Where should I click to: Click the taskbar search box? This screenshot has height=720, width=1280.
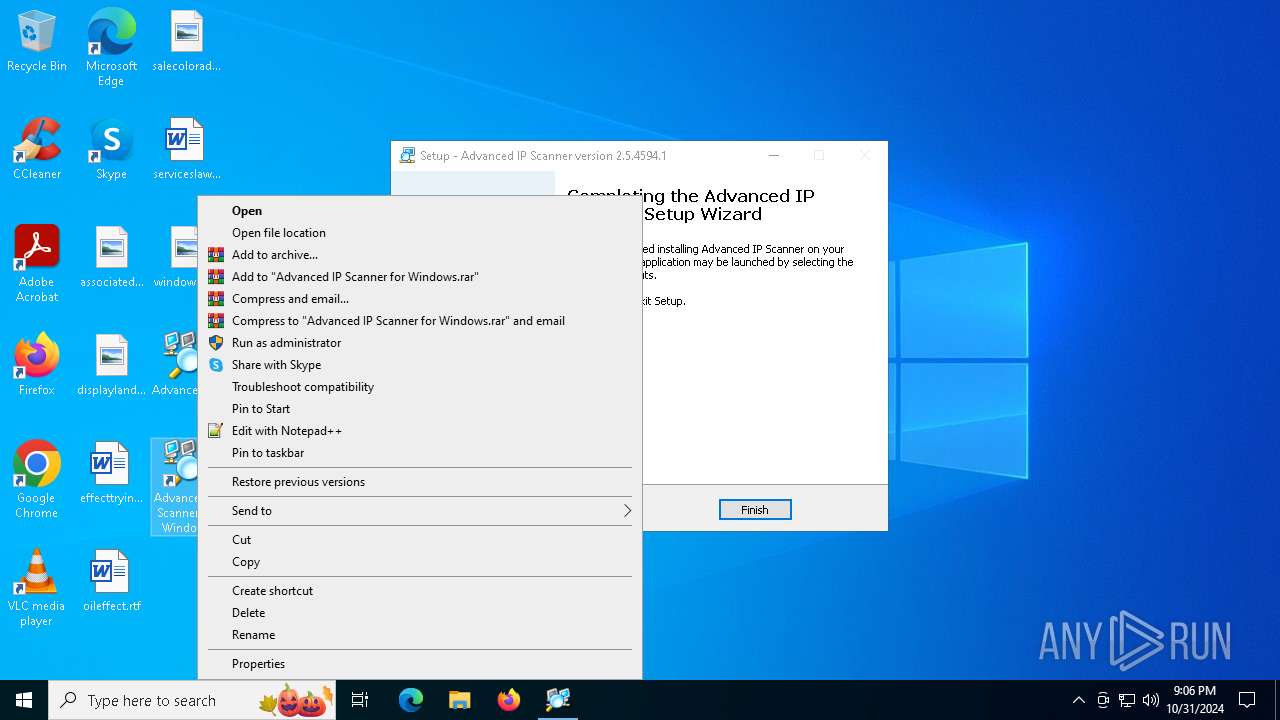[x=192, y=700]
